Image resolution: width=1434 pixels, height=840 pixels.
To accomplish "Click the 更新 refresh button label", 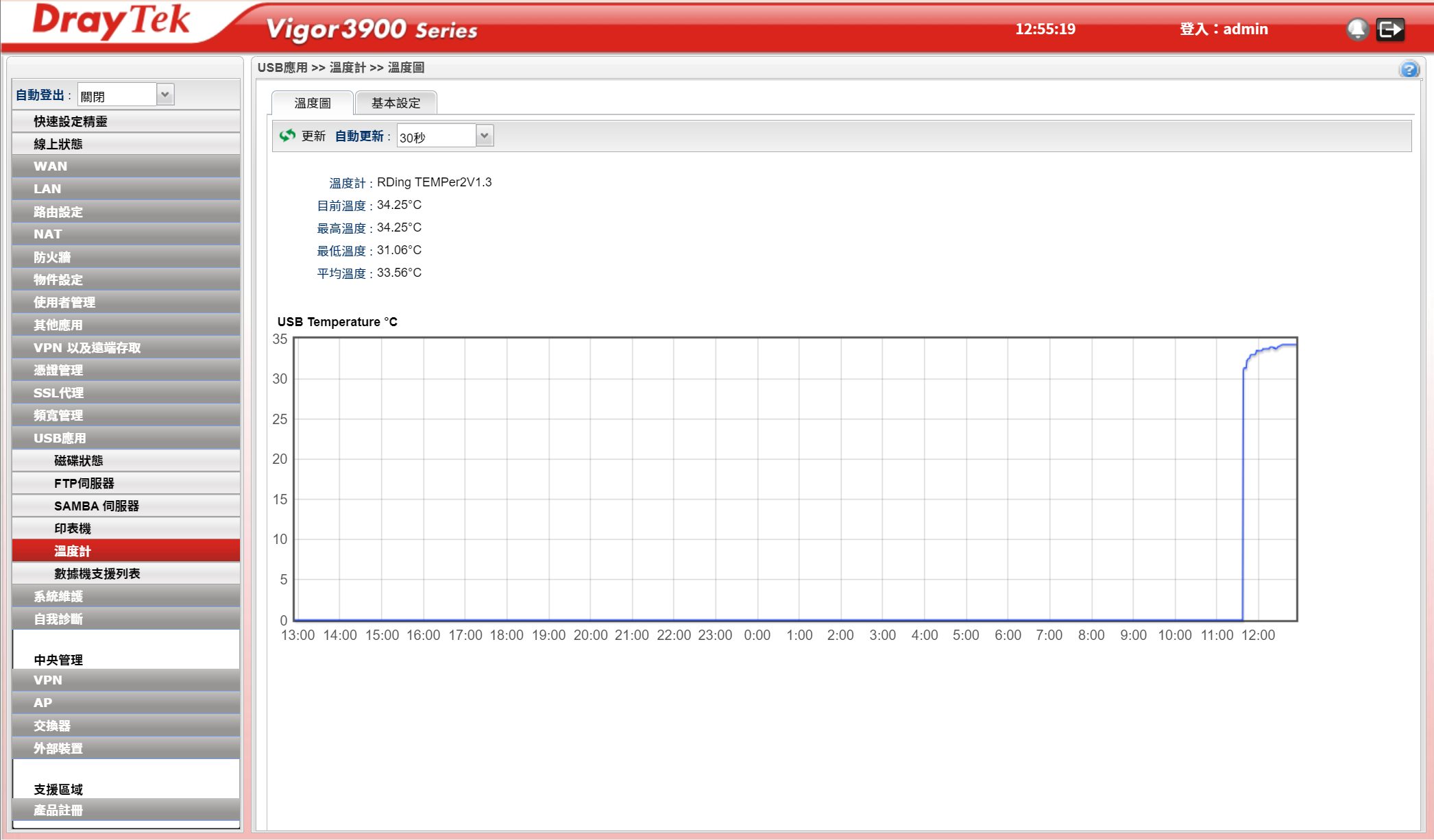I will tap(313, 136).
